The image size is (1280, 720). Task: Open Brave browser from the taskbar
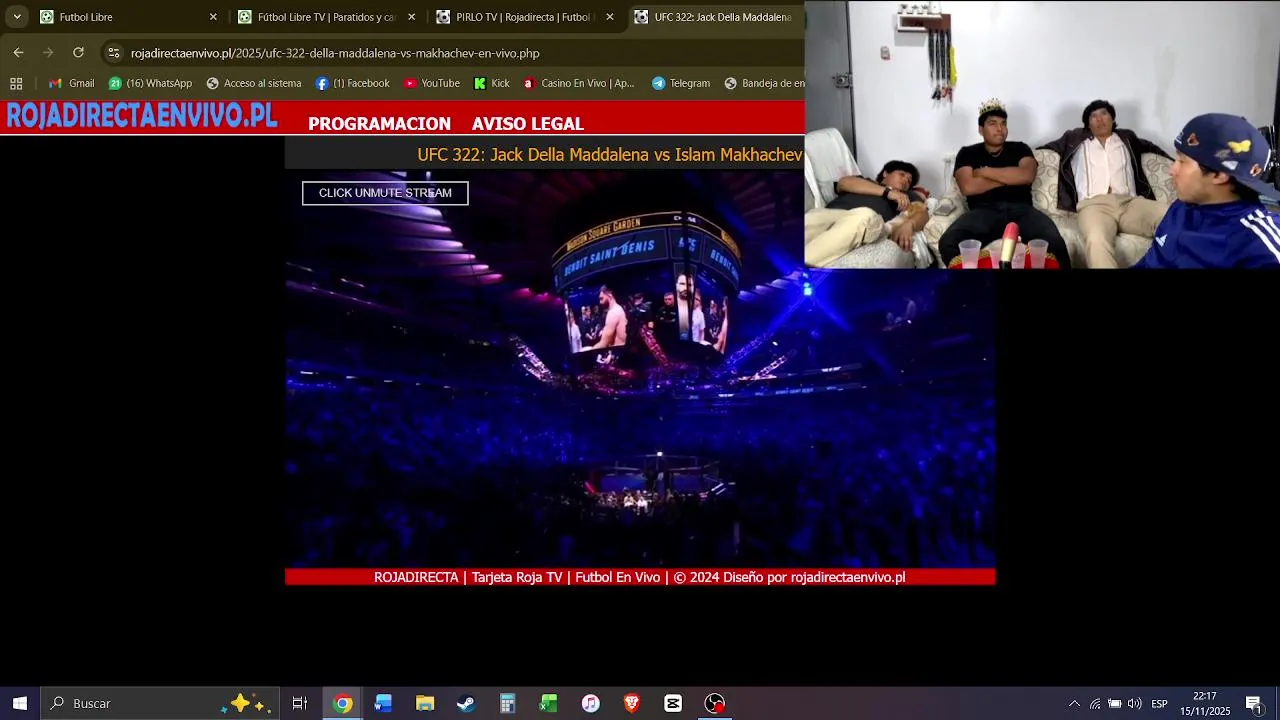click(631, 703)
